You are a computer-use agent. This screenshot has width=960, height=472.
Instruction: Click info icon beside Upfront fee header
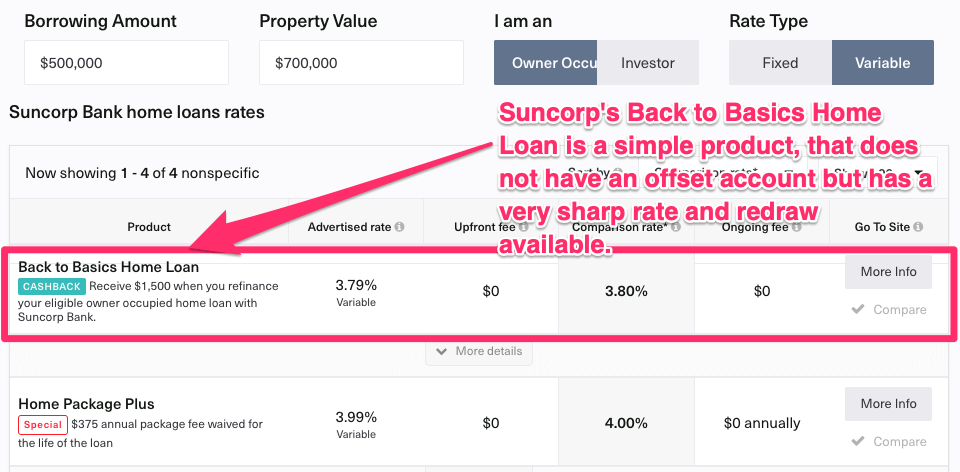523,227
